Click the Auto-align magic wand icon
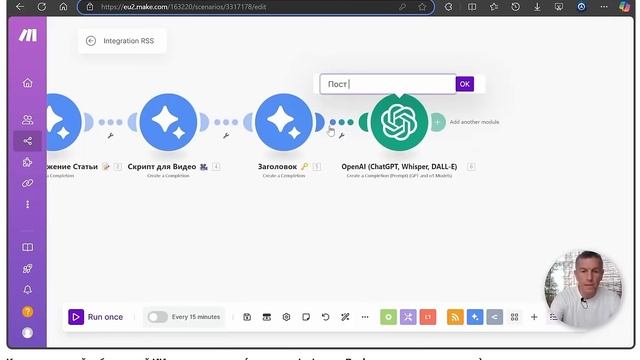The height and width of the screenshot is (360, 640). (345, 317)
